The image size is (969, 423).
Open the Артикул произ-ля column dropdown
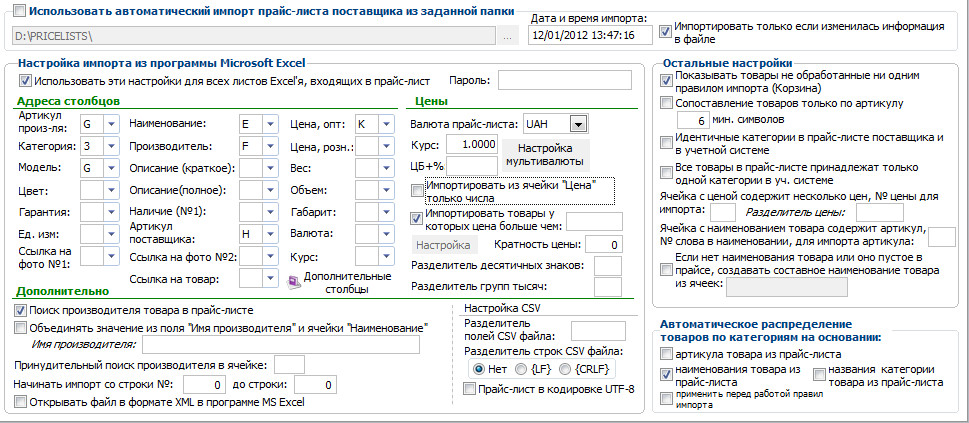pos(111,124)
